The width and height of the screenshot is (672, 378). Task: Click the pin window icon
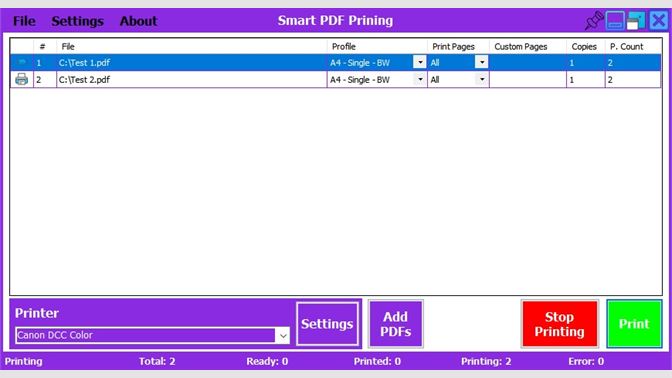594,20
